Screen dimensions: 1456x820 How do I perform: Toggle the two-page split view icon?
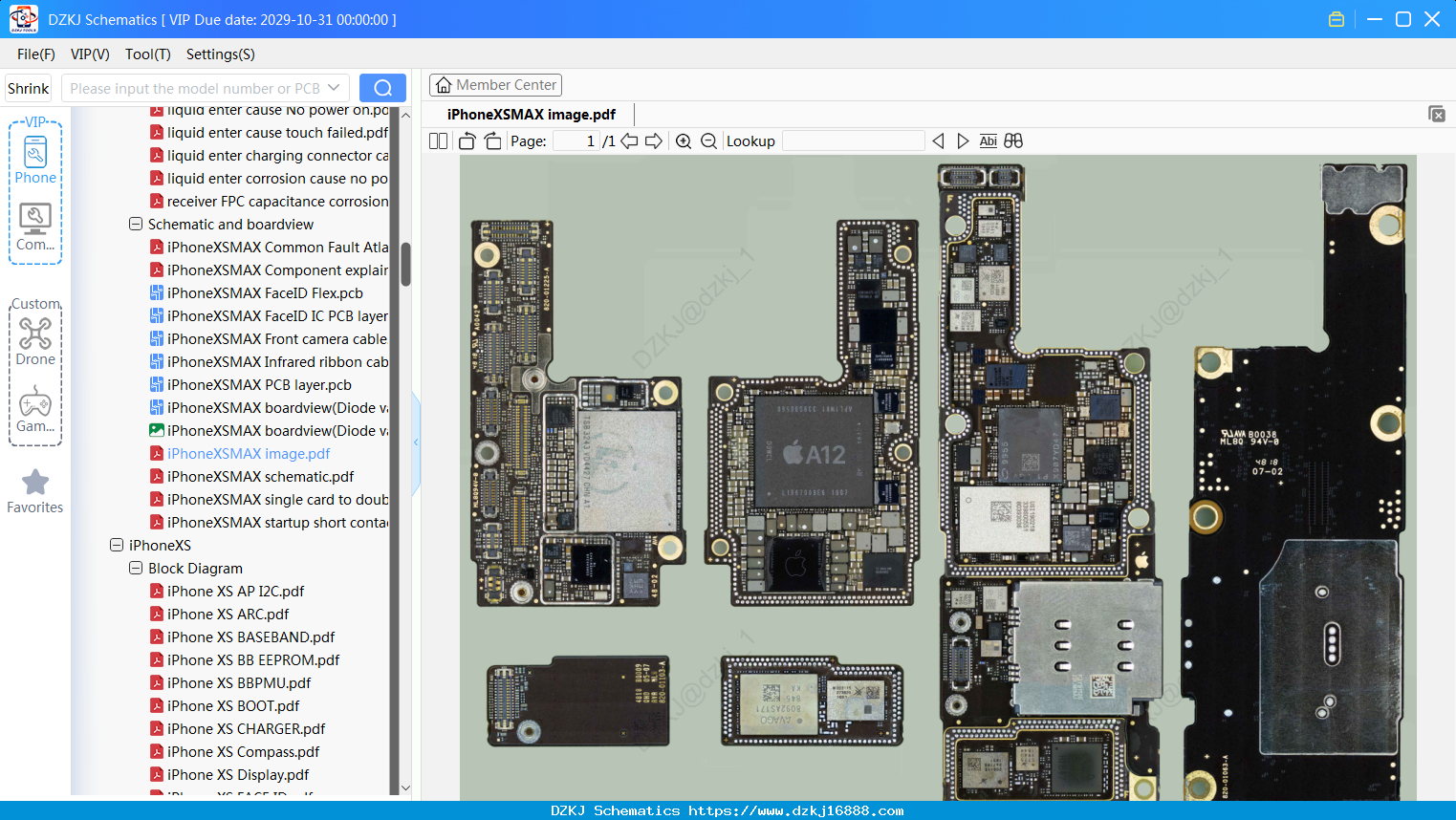pyautogui.click(x=438, y=141)
